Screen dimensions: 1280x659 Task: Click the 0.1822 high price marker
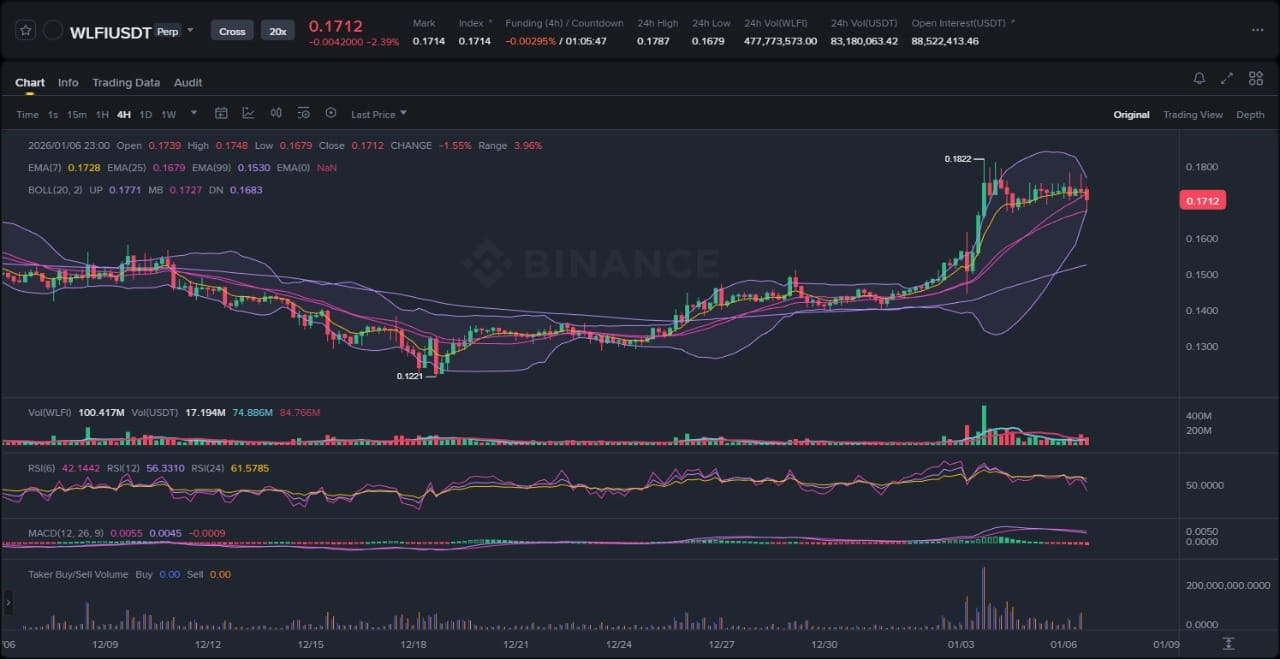(x=958, y=159)
